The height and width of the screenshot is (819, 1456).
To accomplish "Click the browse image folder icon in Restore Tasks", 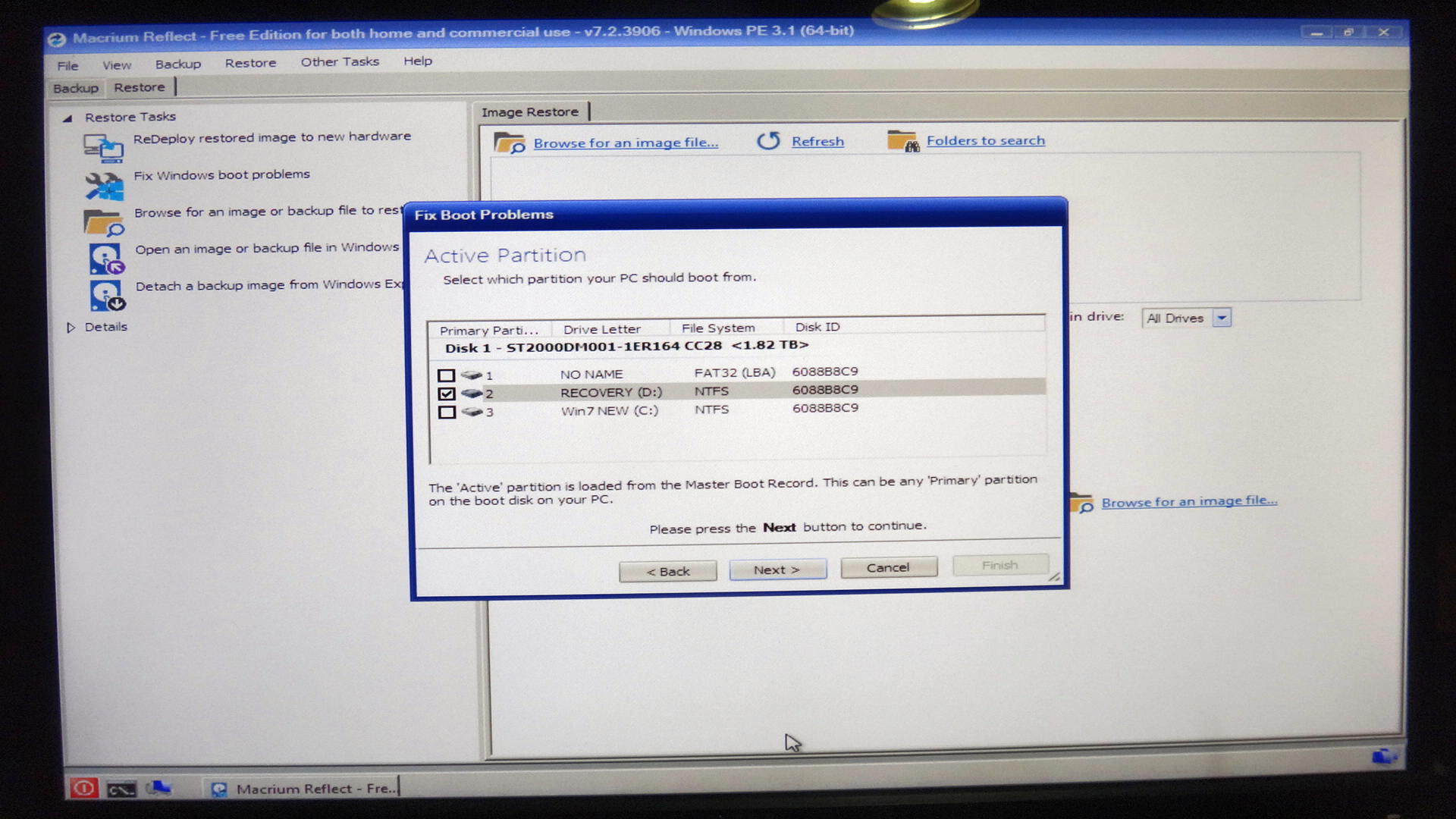I will 103,223.
